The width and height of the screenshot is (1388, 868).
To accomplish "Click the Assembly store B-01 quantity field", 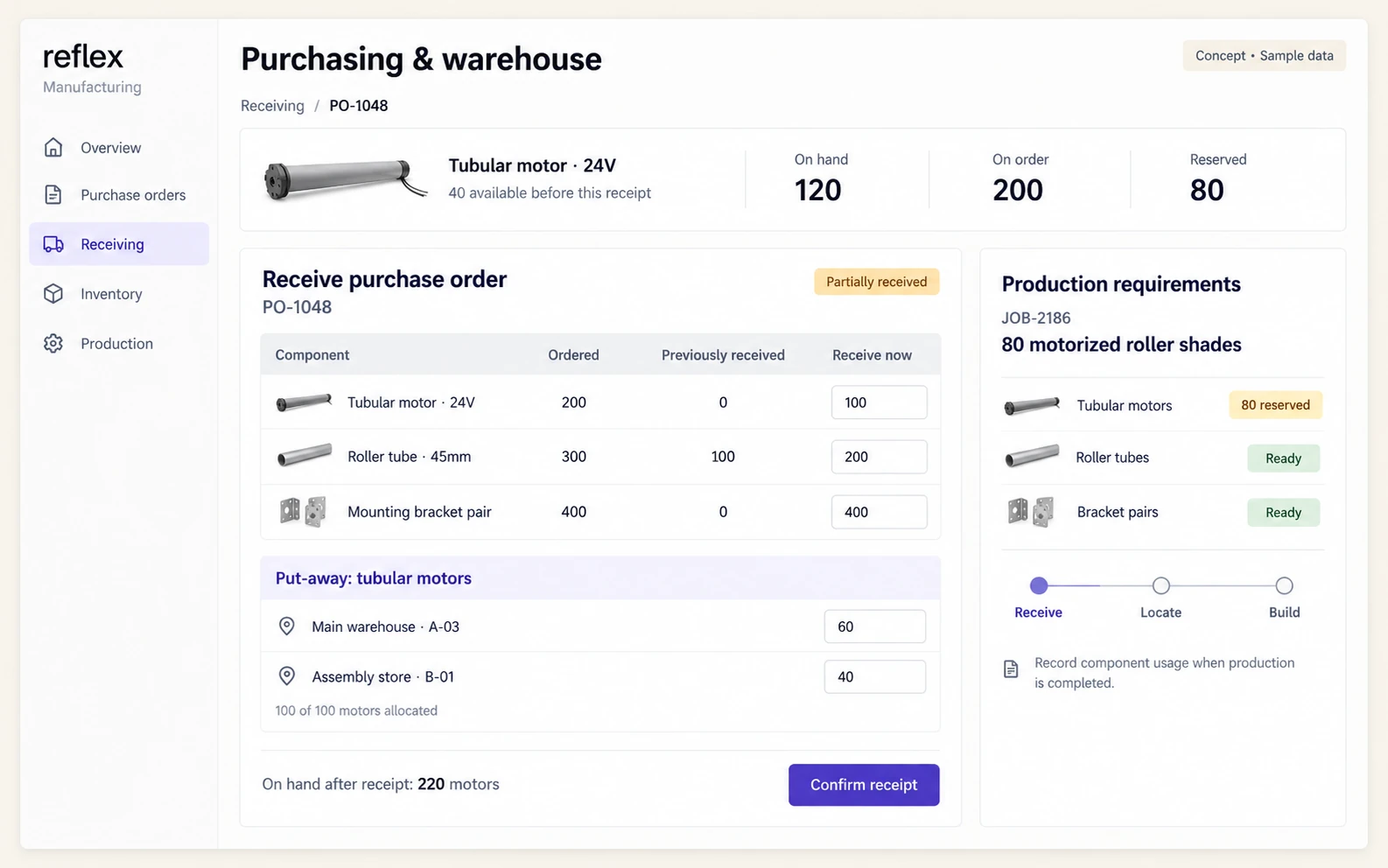I will (x=874, y=676).
